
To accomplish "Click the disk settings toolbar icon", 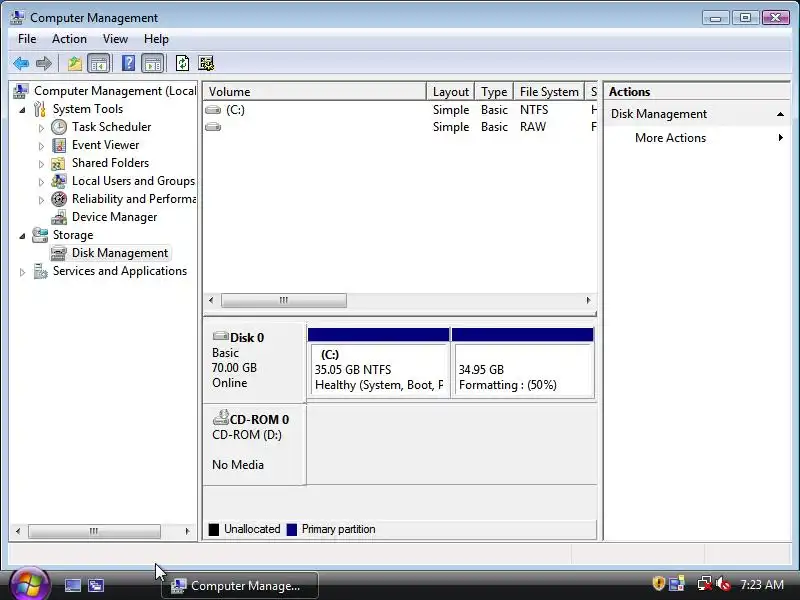I will (x=206, y=64).
